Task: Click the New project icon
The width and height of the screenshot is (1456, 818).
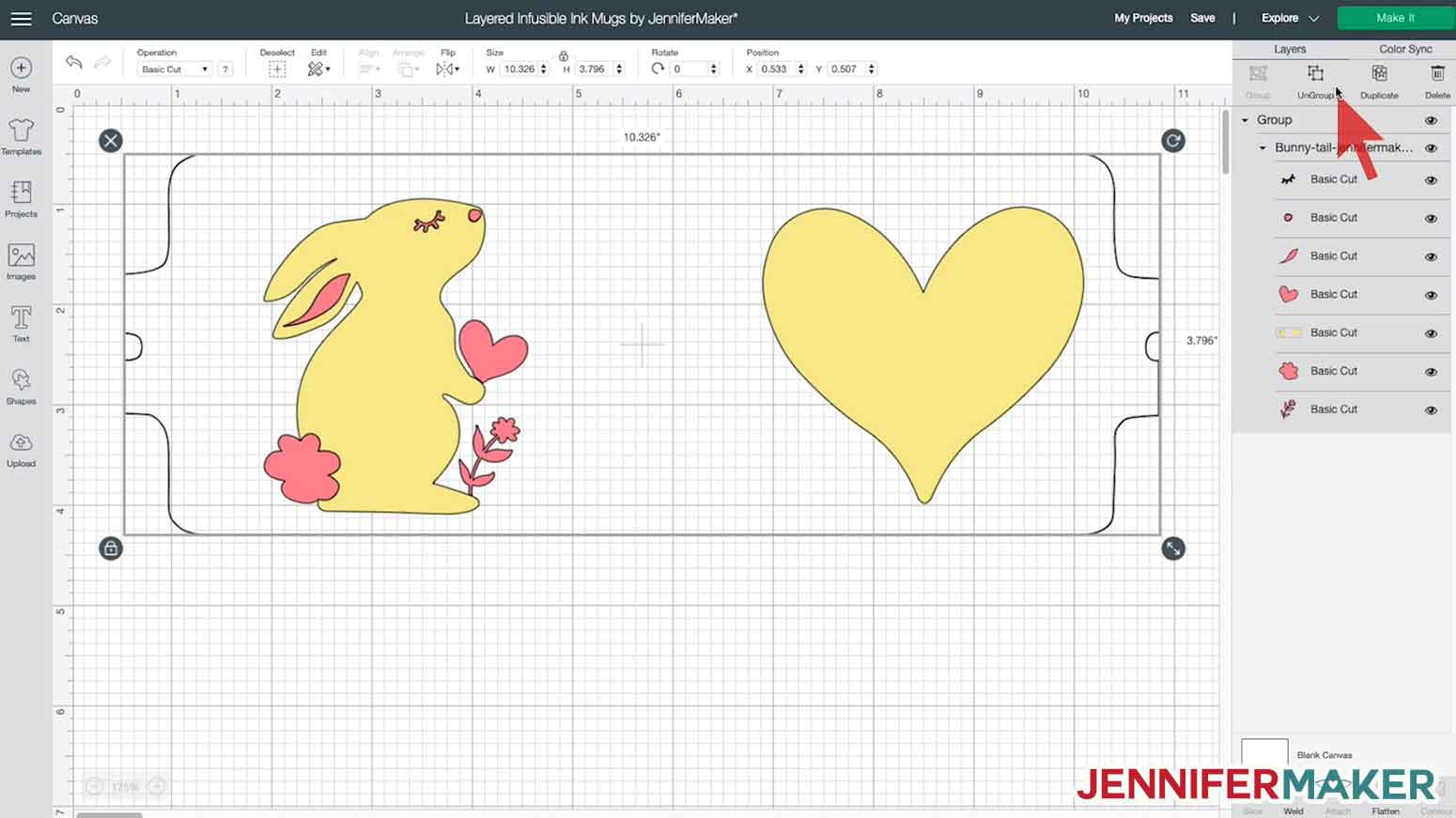Action: point(21,68)
